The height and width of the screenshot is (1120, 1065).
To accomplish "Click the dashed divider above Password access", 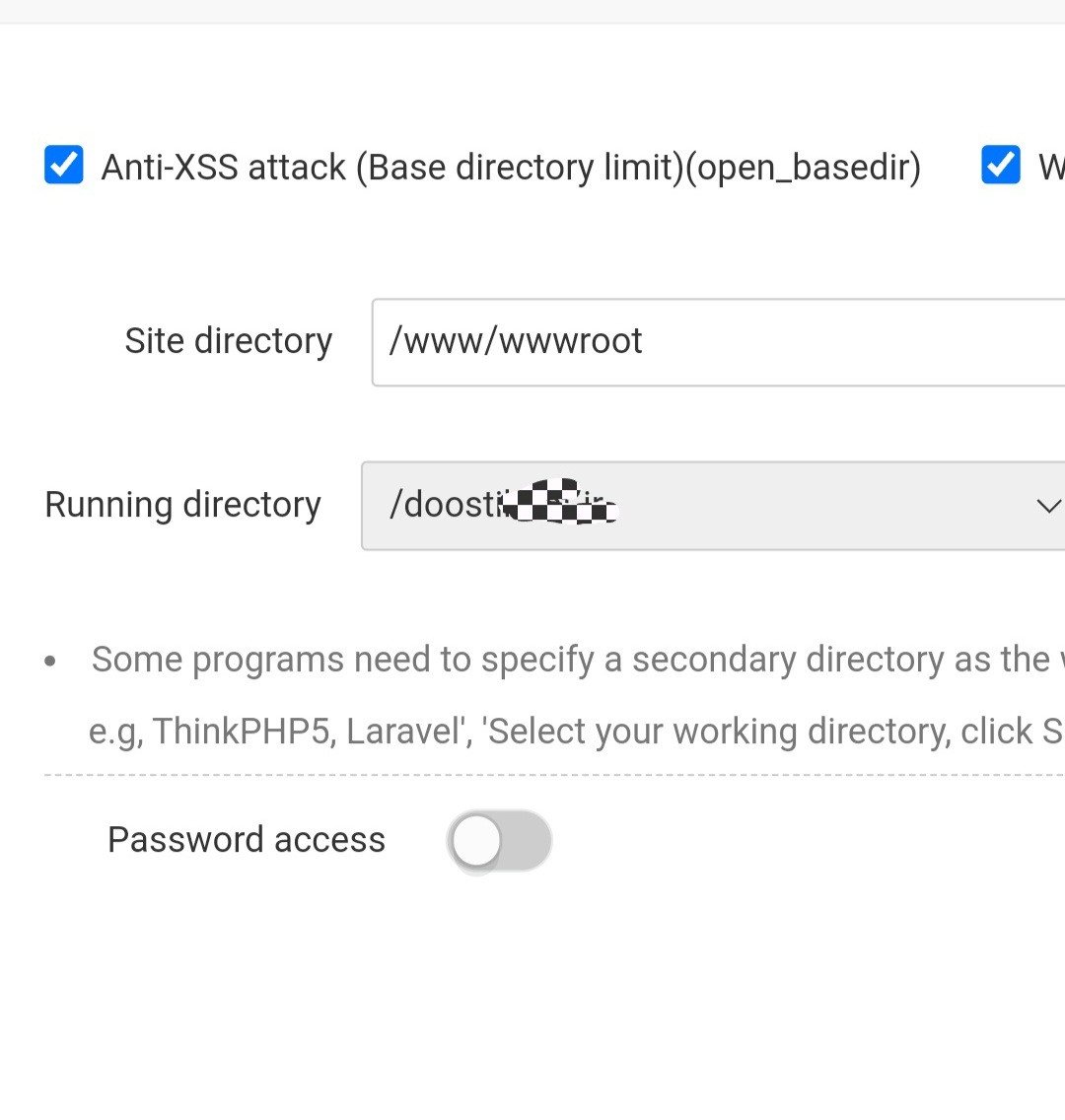I will 552,776.
